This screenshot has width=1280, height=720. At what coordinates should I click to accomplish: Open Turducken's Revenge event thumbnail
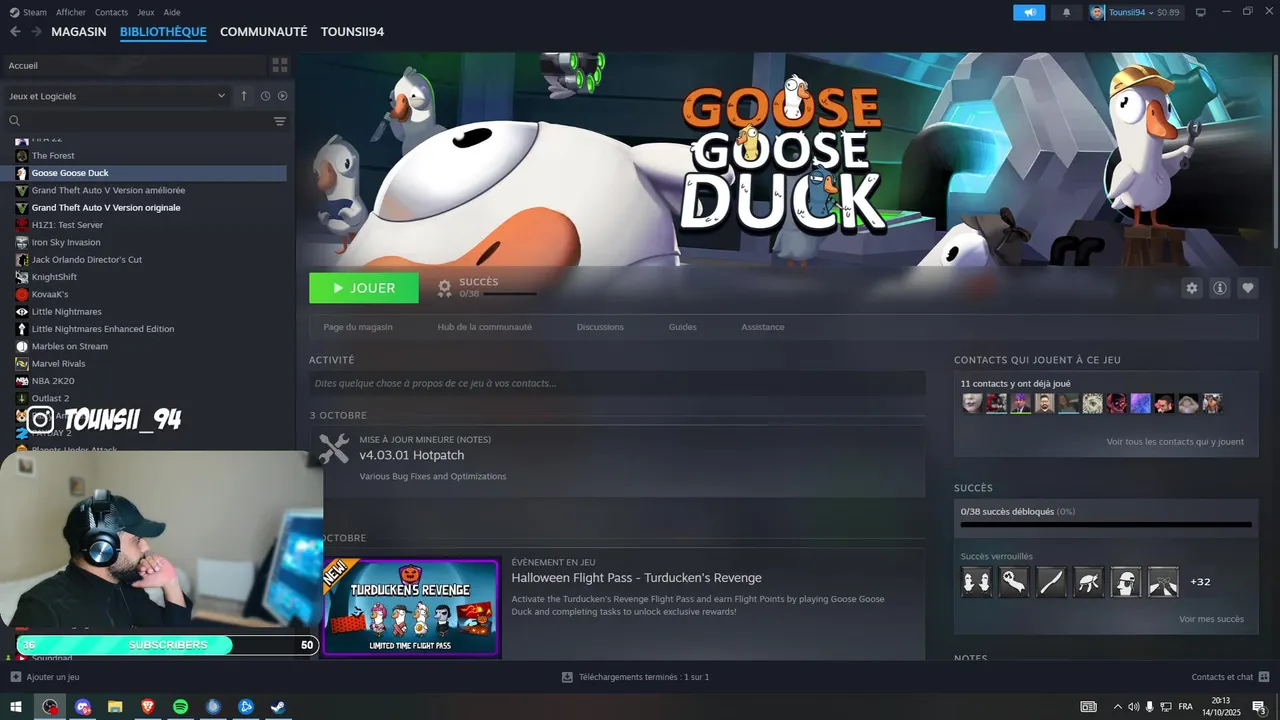pyautogui.click(x=410, y=607)
